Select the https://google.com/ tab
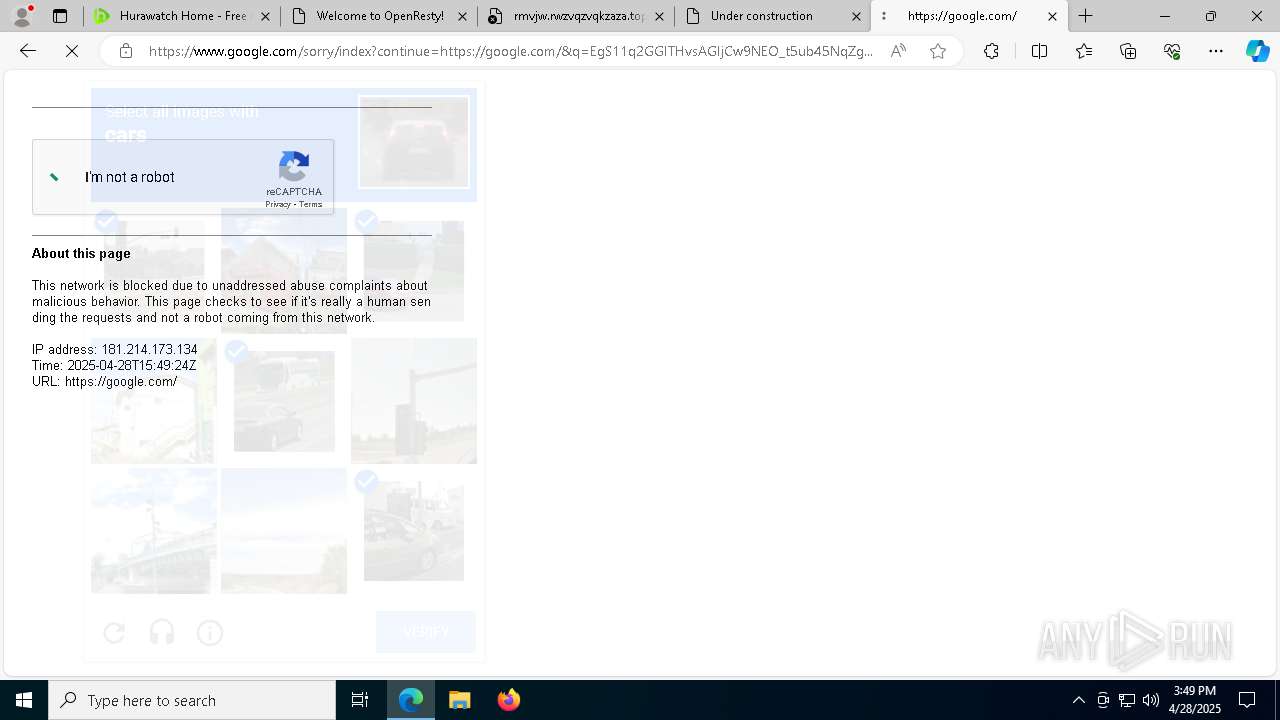Screen dimensions: 1280x720 click(969, 16)
